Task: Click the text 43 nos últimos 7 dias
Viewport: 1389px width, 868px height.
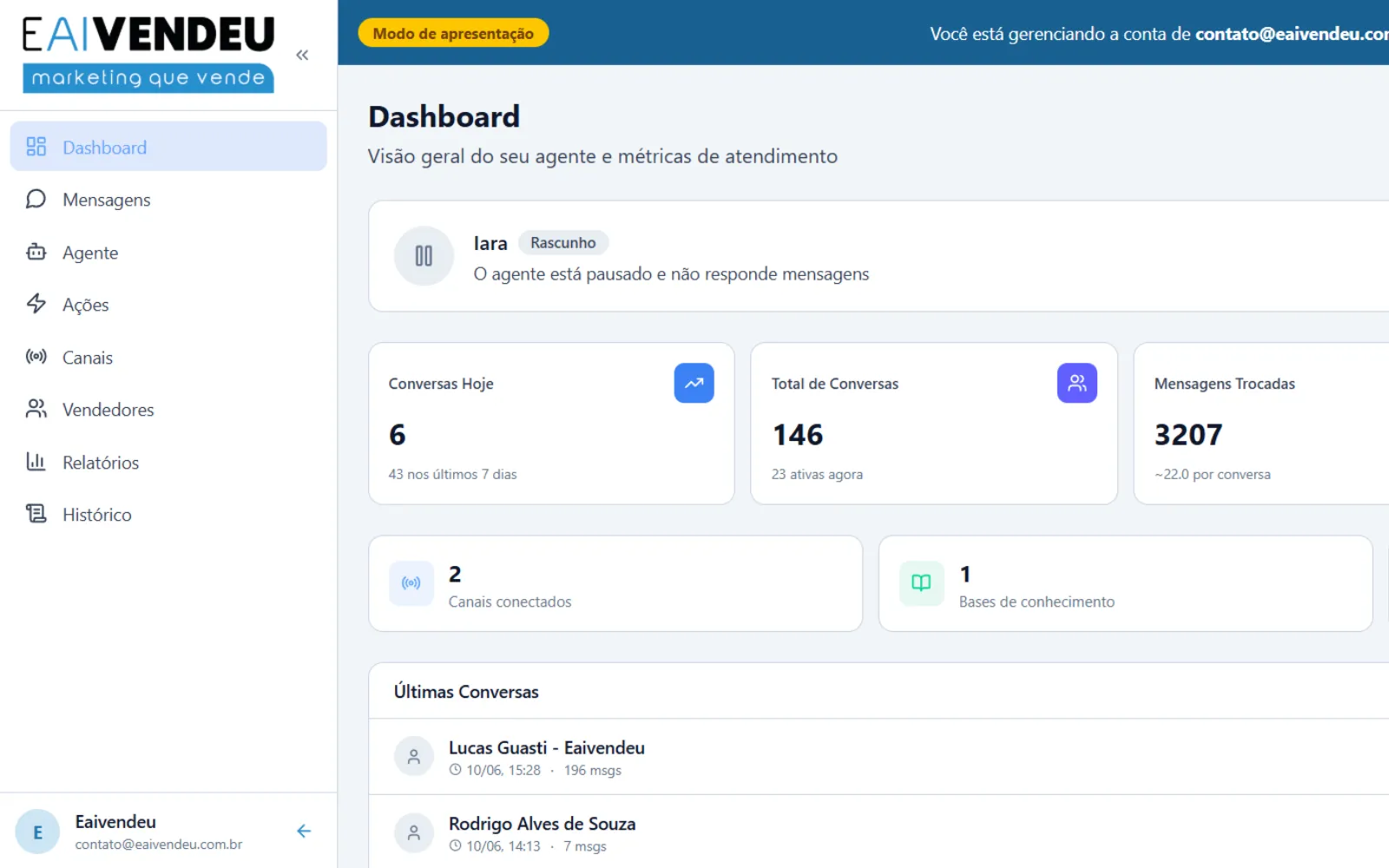Action: point(452,474)
